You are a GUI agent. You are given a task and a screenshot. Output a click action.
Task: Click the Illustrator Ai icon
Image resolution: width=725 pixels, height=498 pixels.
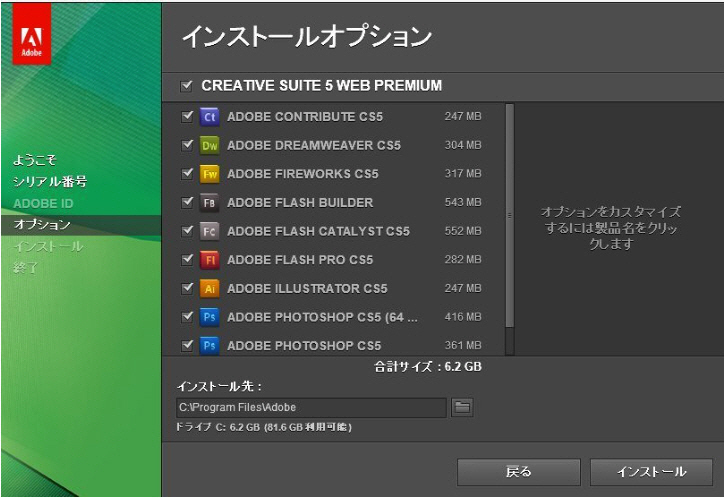(x=209, y=289)
